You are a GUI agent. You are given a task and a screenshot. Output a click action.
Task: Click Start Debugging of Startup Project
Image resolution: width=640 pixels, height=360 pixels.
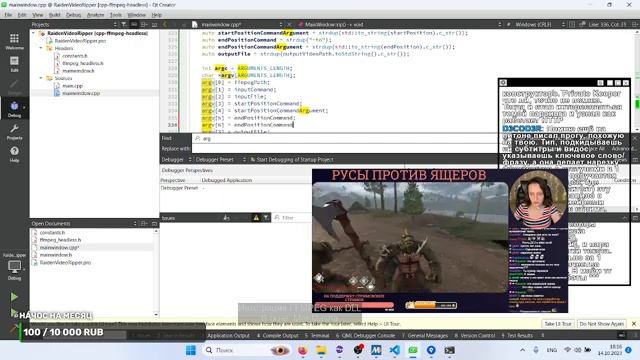coord(292,160)
